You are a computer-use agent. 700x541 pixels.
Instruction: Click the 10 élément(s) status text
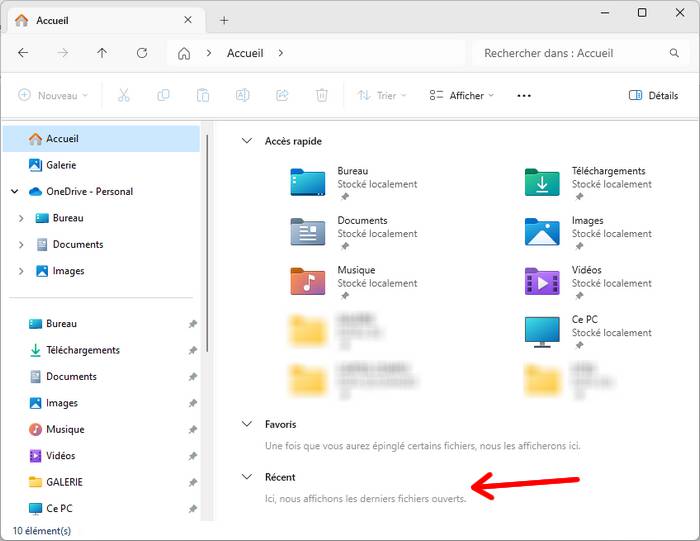[x=42, y=531]
